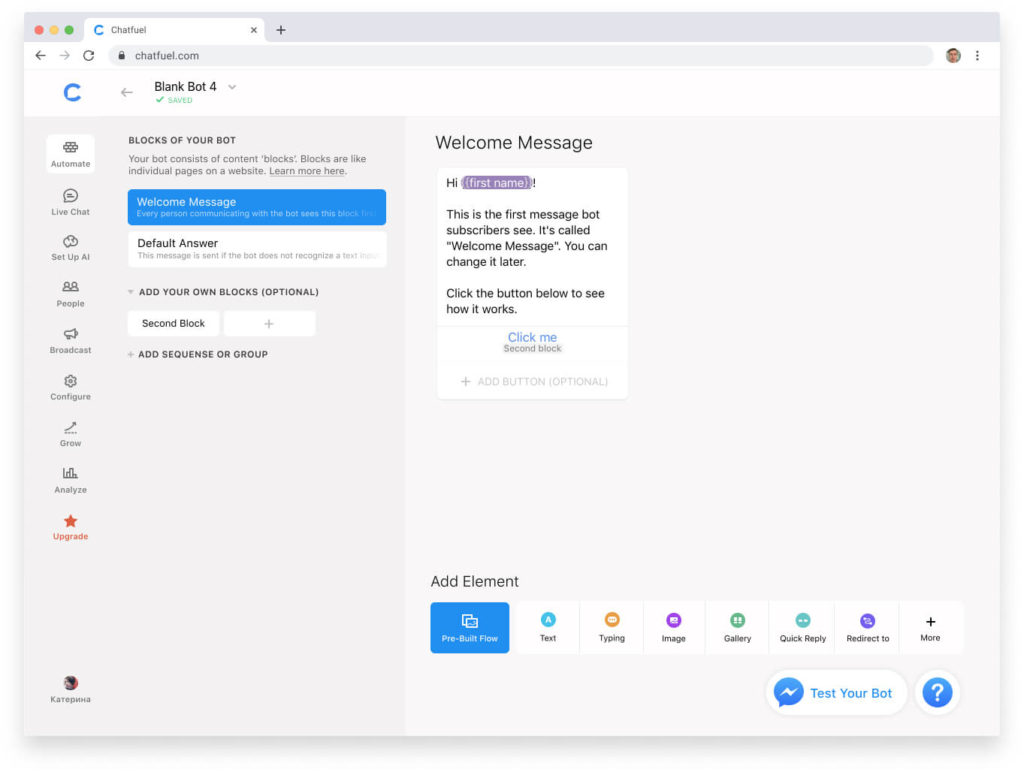The height and width of the screenshot is (772, 1024).
Task: Open Configure settings in sidebar
Action: coord(71,387)
